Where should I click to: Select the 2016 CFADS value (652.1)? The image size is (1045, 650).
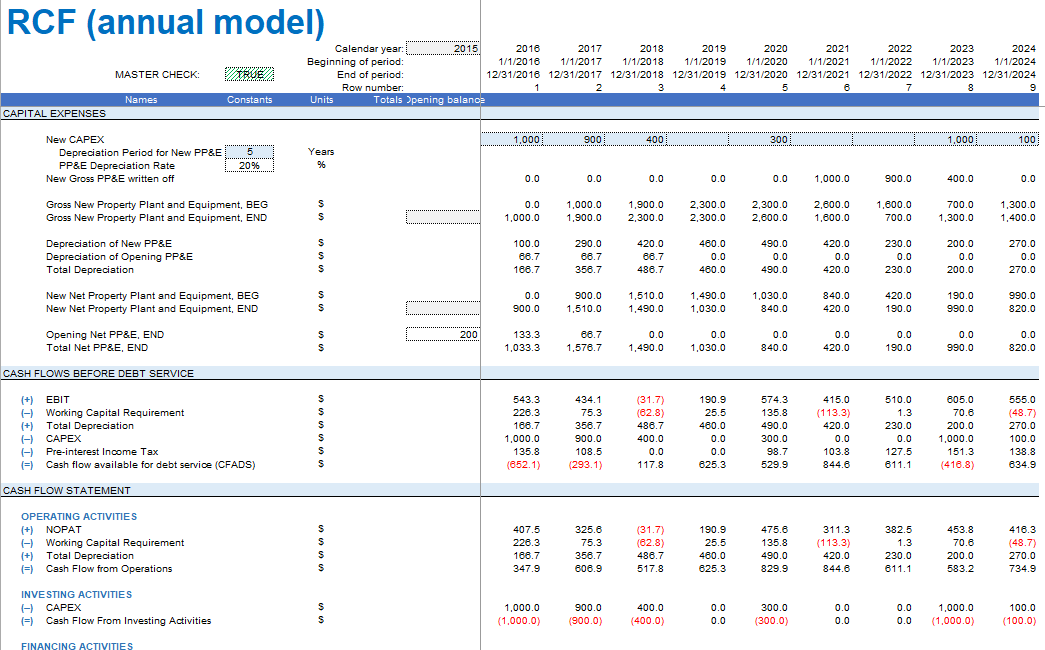tap(523, 464)
